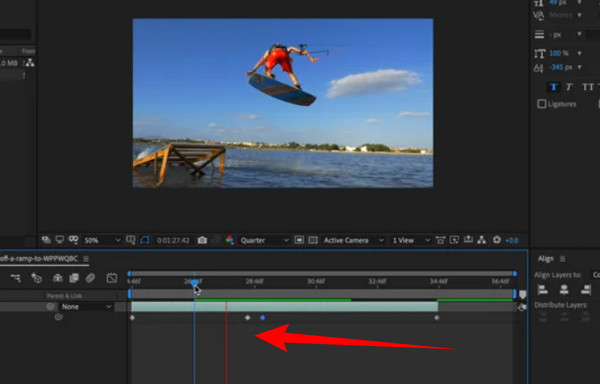Click the teal layer bar in timeline
This screenshot has width=600, height=384.
pyautogui.click(x=284, y=306)
